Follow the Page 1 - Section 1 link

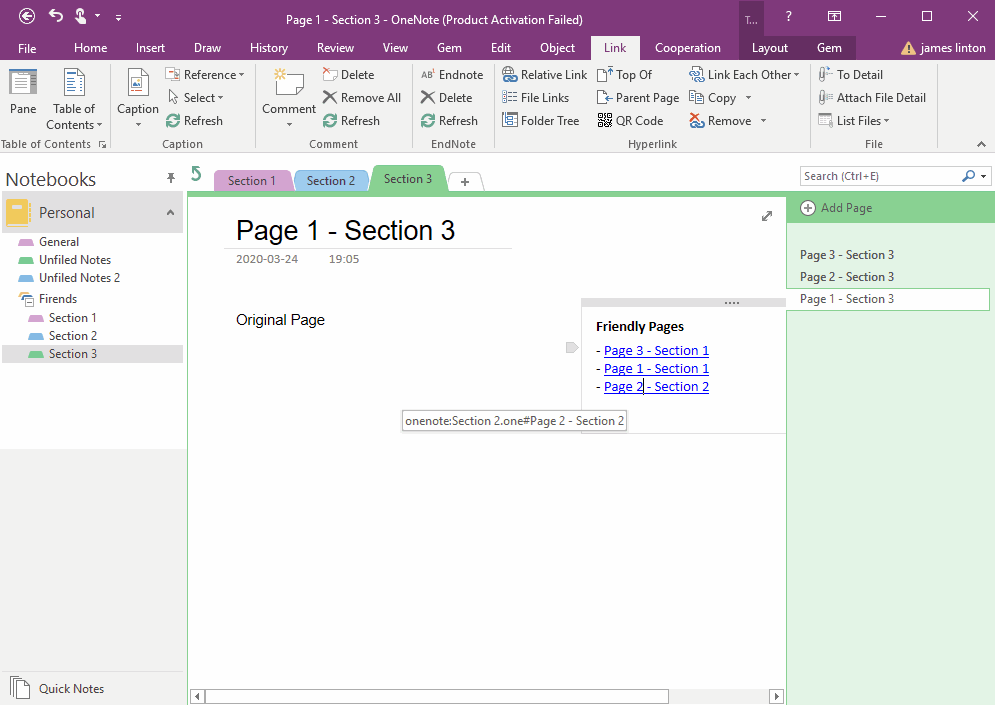[656, 369]
